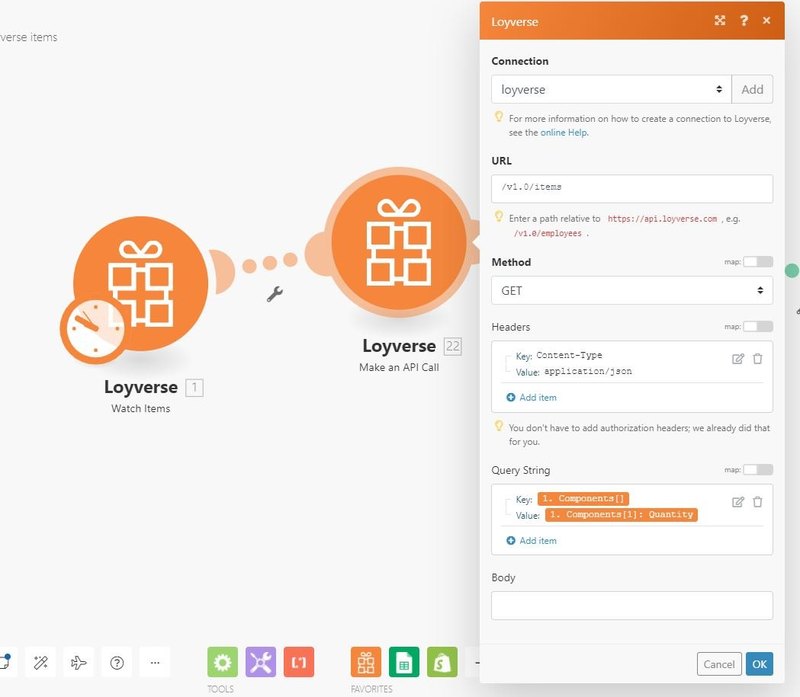Expand the Method GET dropdown
Image resolution: width=800 pixels, height=697 pixels.
(x=631, y=290)
